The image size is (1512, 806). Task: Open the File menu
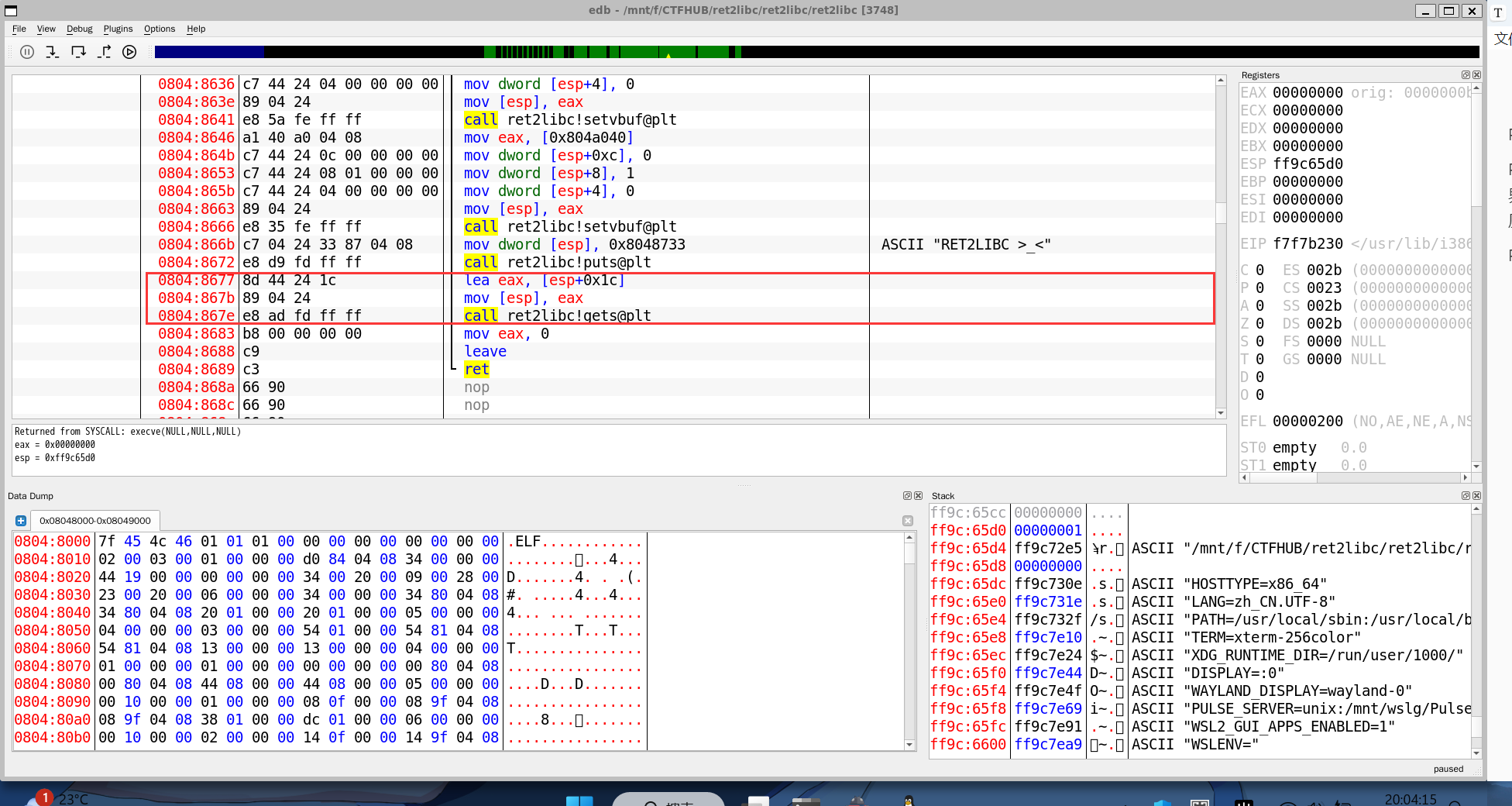pos(19,29)
